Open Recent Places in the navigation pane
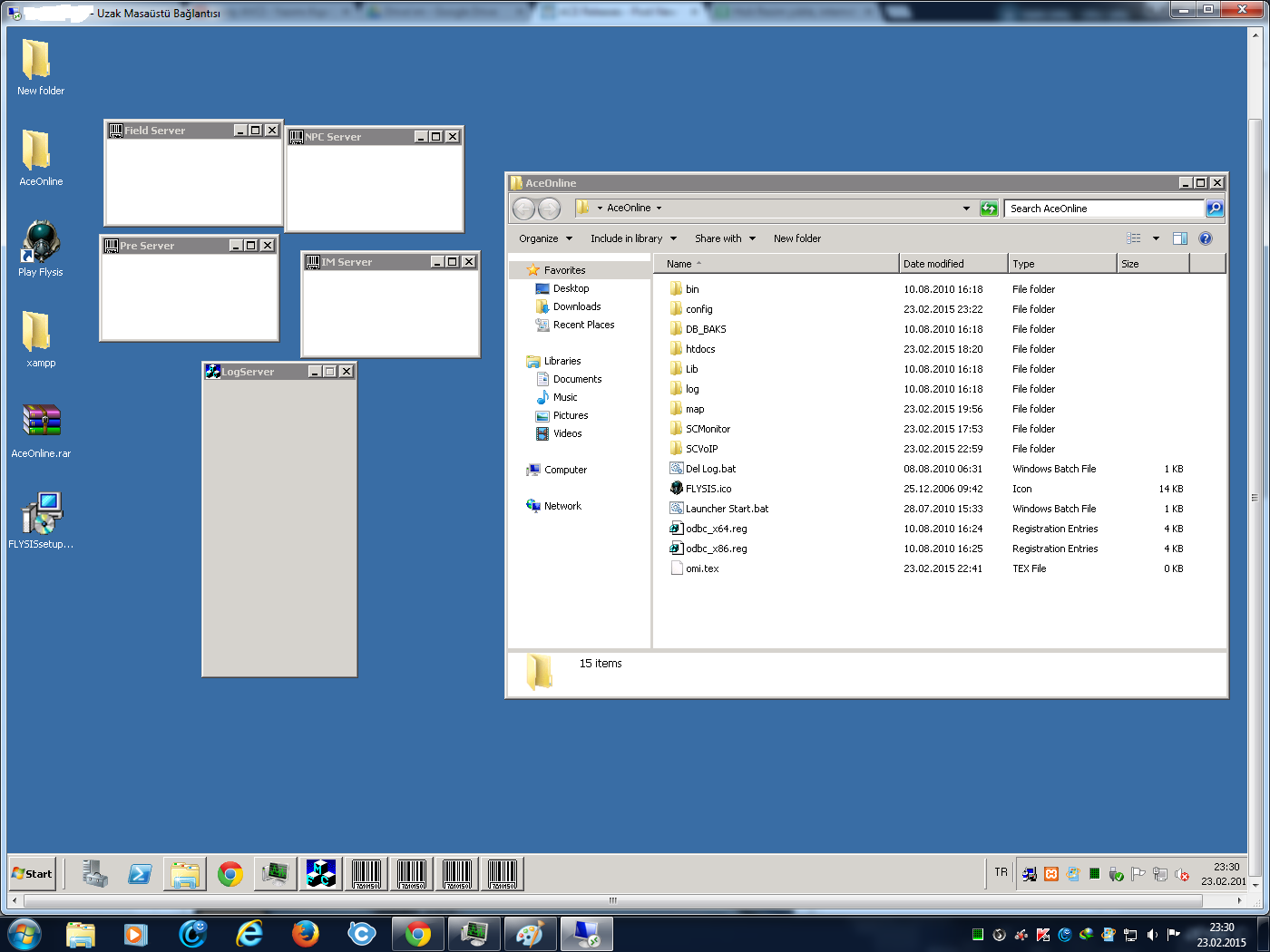The image size is (1270, 952). pyautogui.click(x=575, y=325)
